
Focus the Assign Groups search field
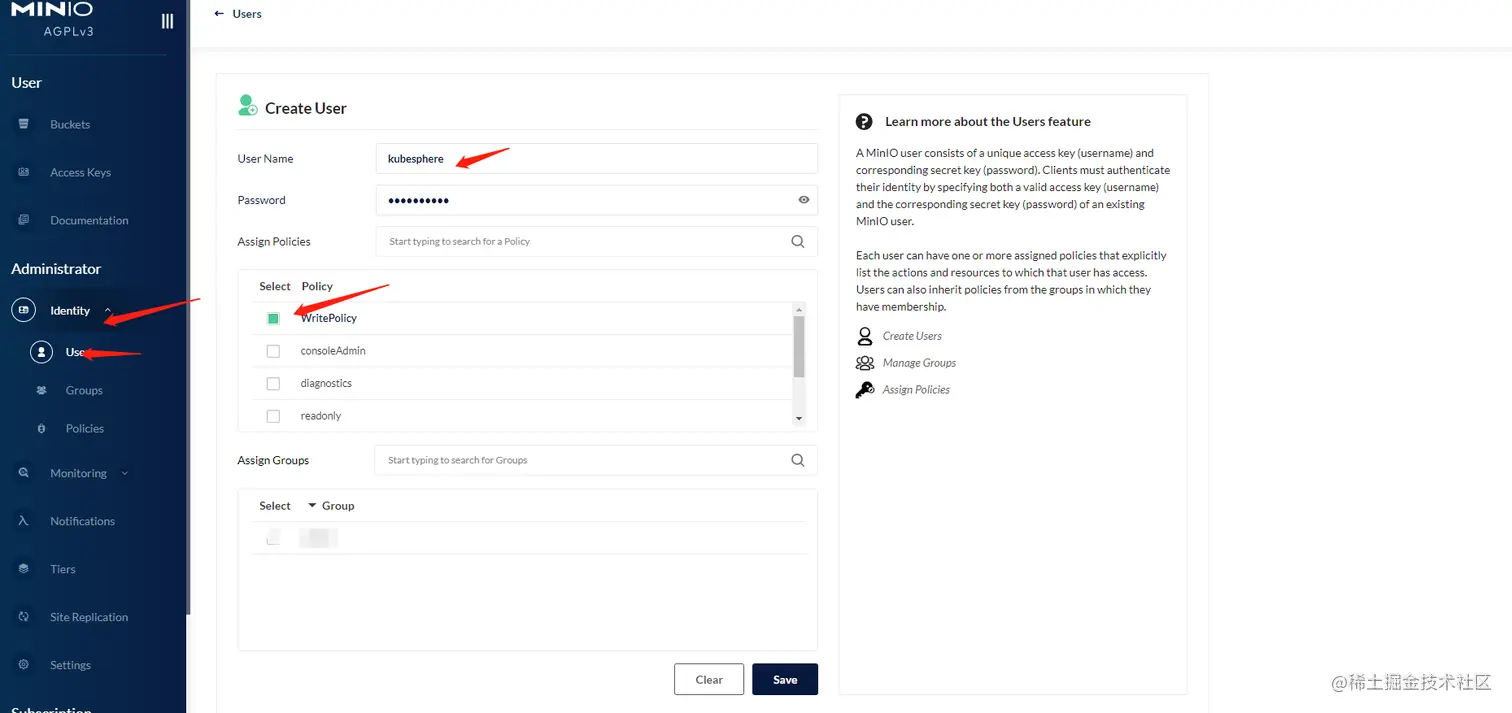pos(596,460)
